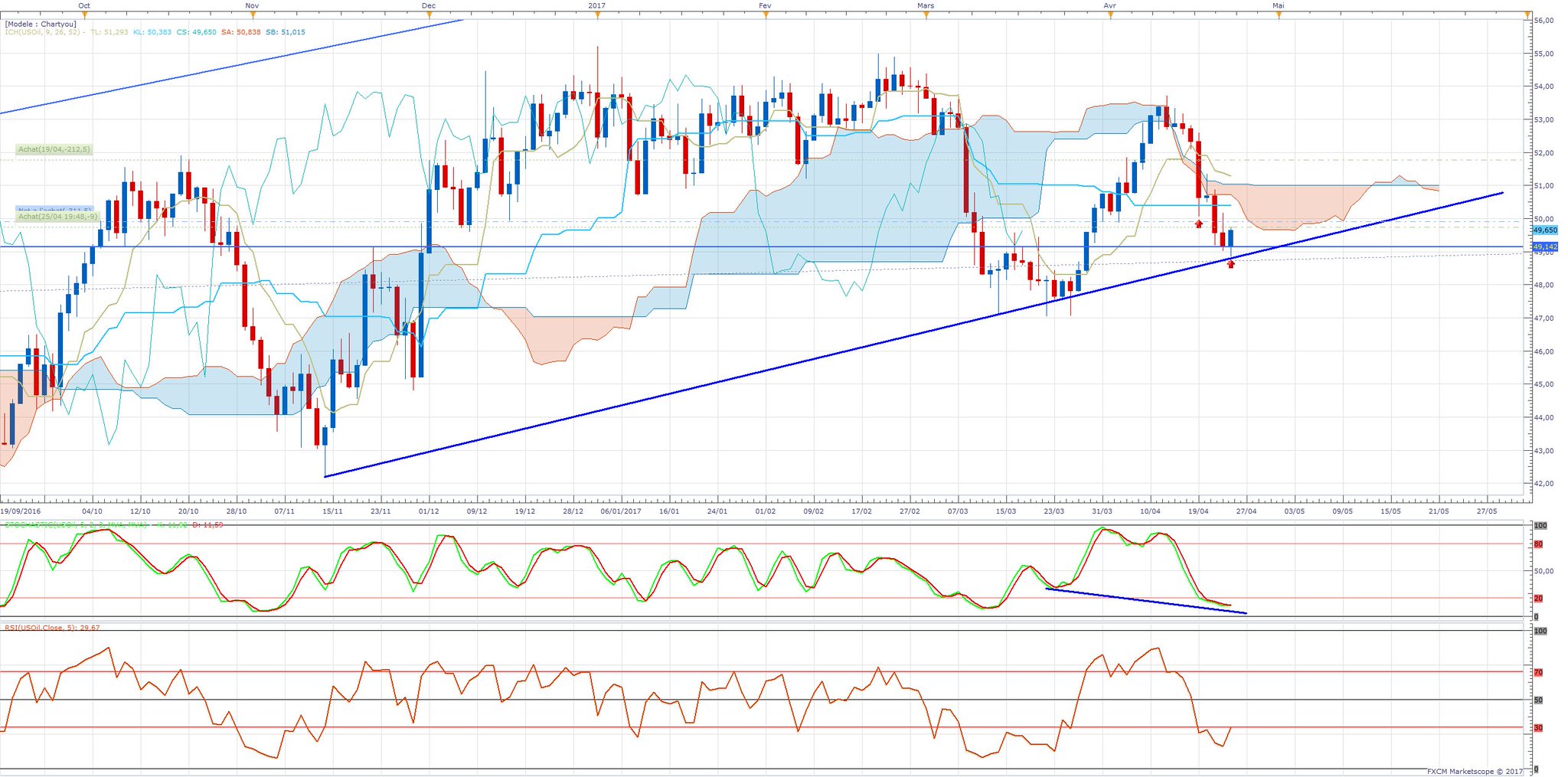Click the [Modele : Chartyou] template label
The image size is (1568, 777).
[40, 24]
